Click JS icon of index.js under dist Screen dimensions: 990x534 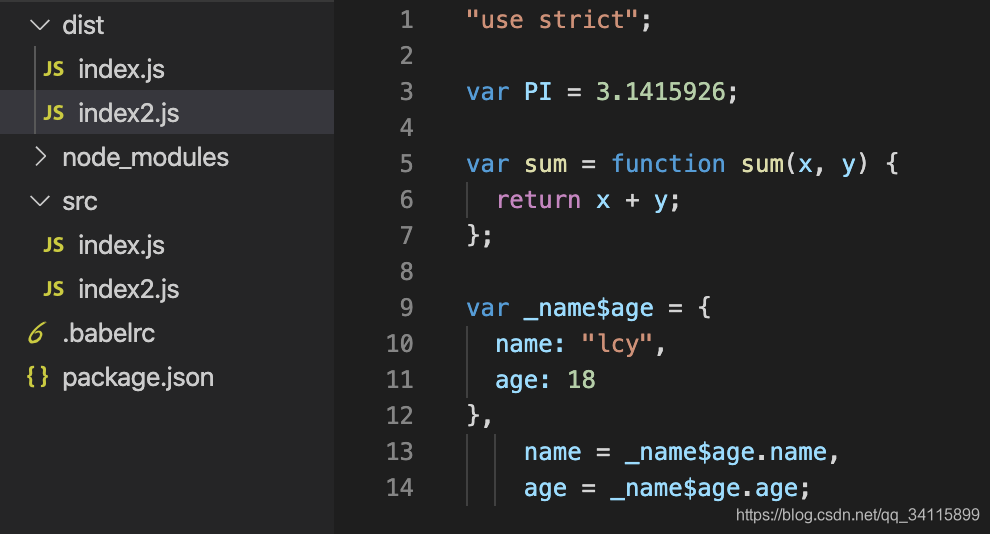[x=54, y=69]
